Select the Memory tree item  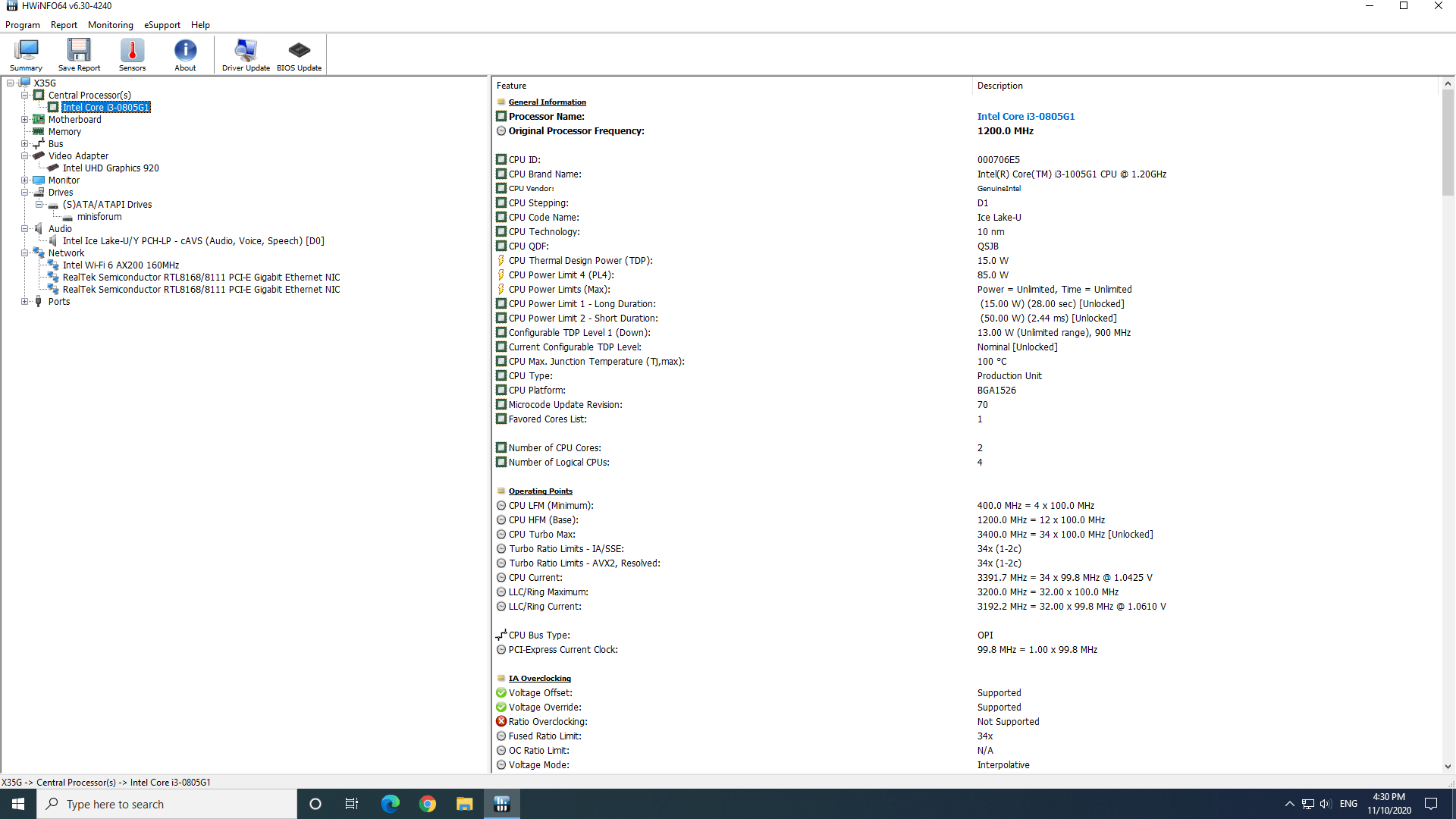coord(64,132)
